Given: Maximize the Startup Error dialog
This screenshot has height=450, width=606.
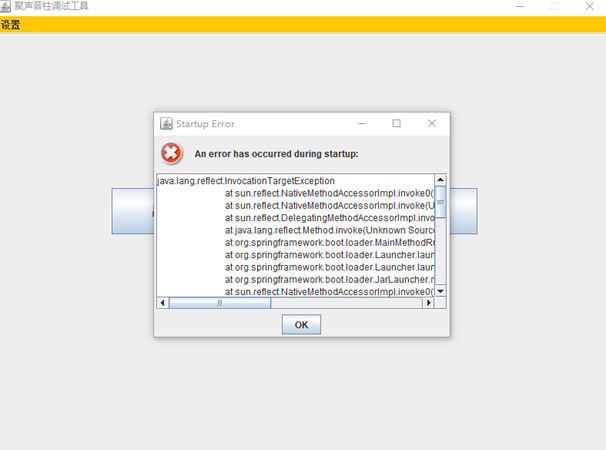Looking at the screenshot, I should click(397, 123).
